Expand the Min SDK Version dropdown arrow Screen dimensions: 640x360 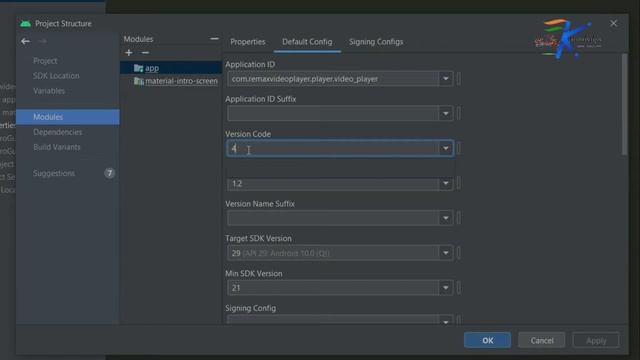446,288
